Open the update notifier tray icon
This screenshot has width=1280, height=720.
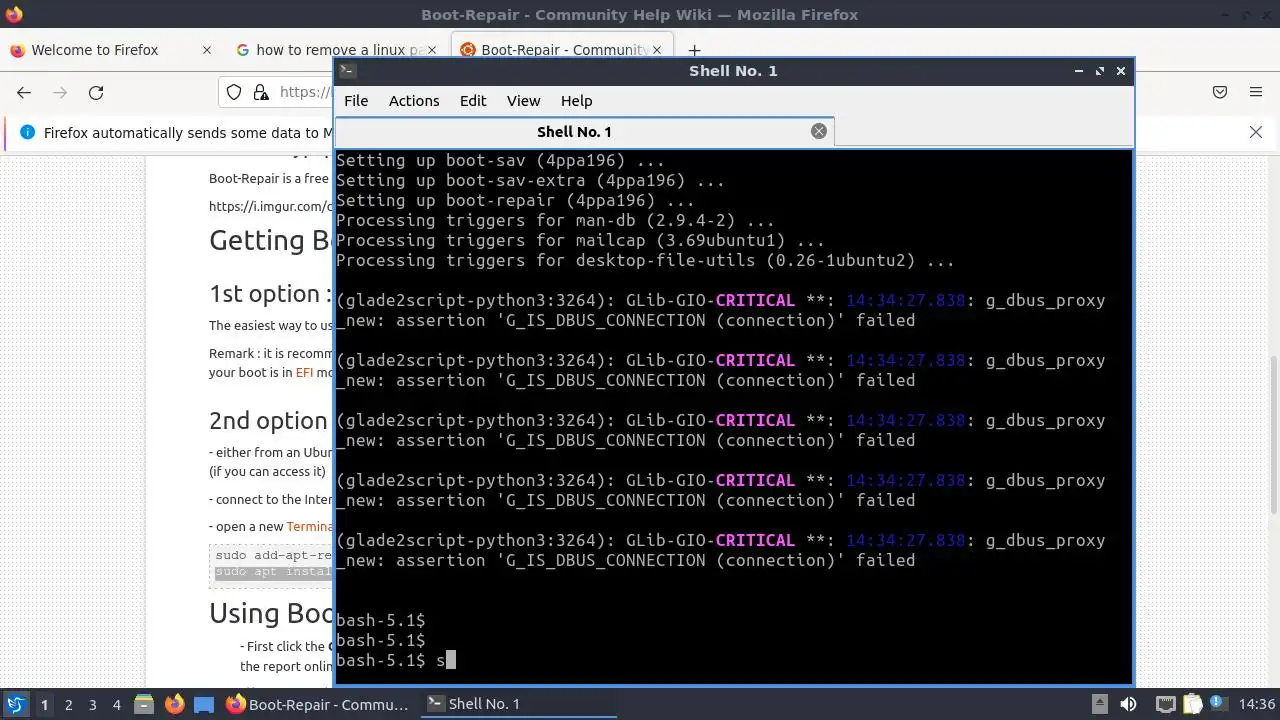pyautogui.click(x=1218, y=704)
